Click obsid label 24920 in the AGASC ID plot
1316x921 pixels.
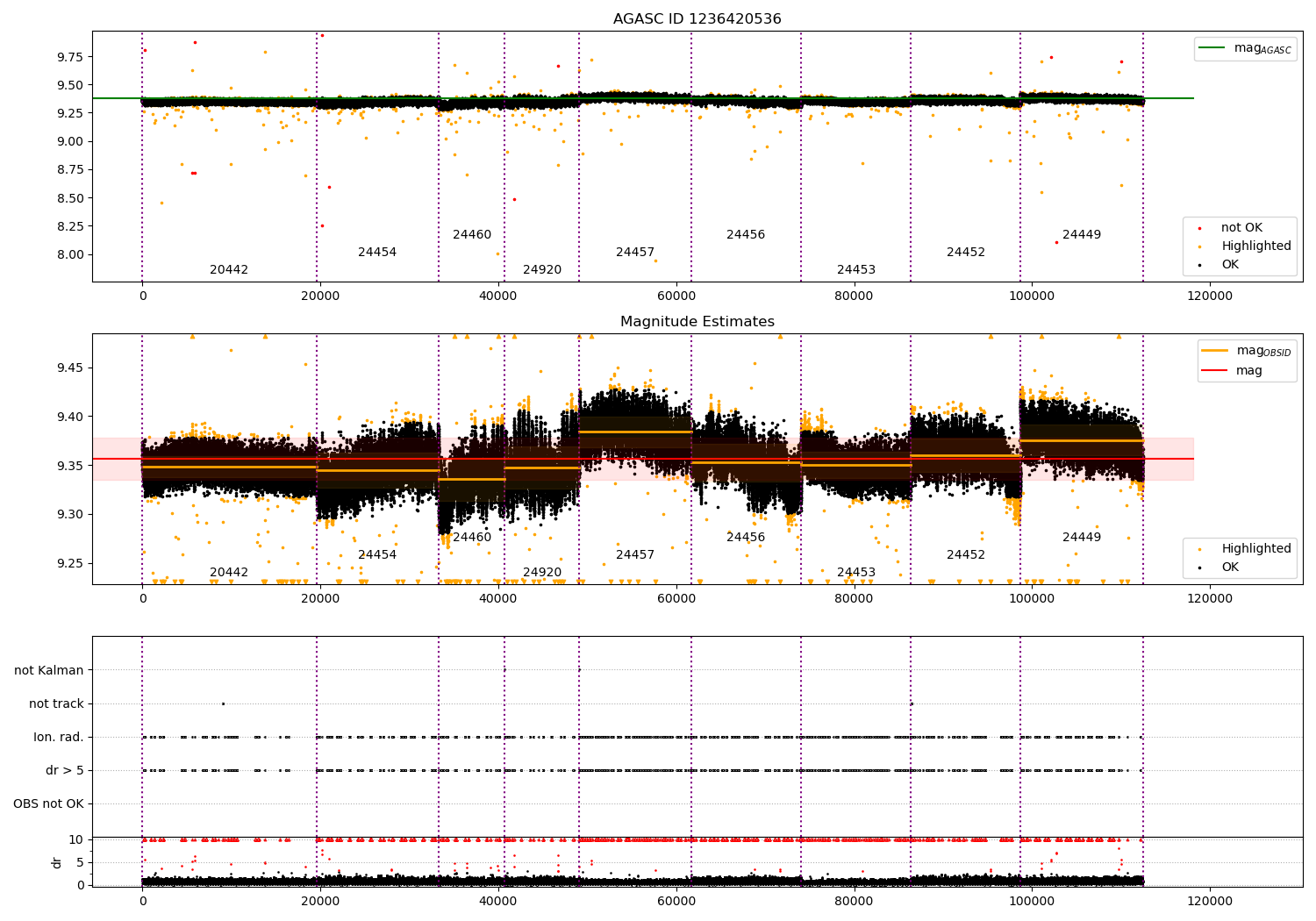tap(542, 270)
